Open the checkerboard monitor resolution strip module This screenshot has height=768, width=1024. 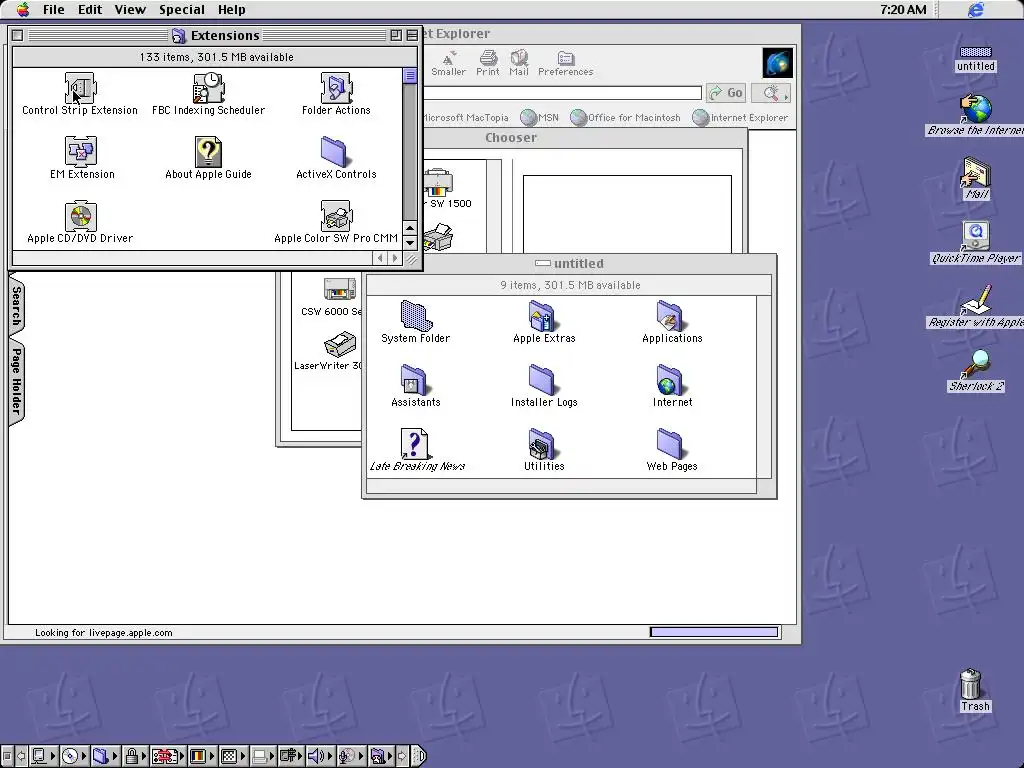click(x=232, y=756)
